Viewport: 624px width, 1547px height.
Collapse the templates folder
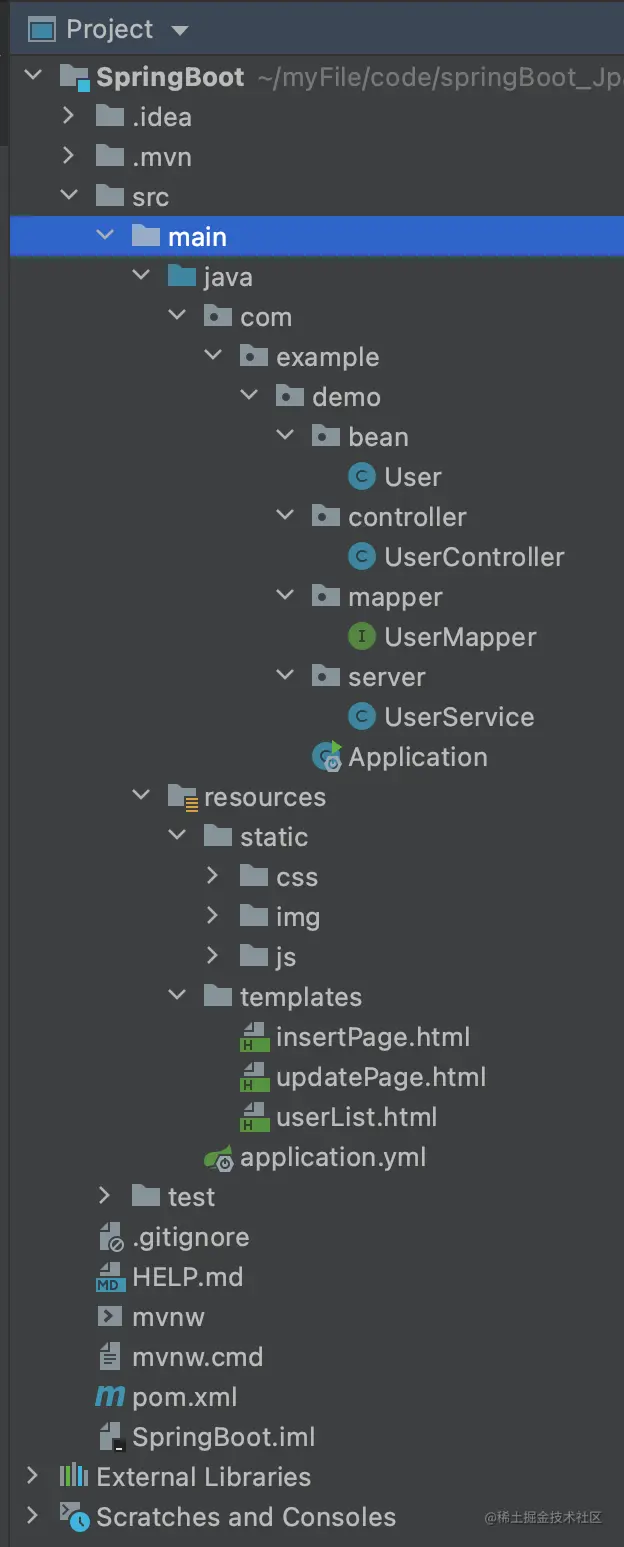(x=177, y=997)
